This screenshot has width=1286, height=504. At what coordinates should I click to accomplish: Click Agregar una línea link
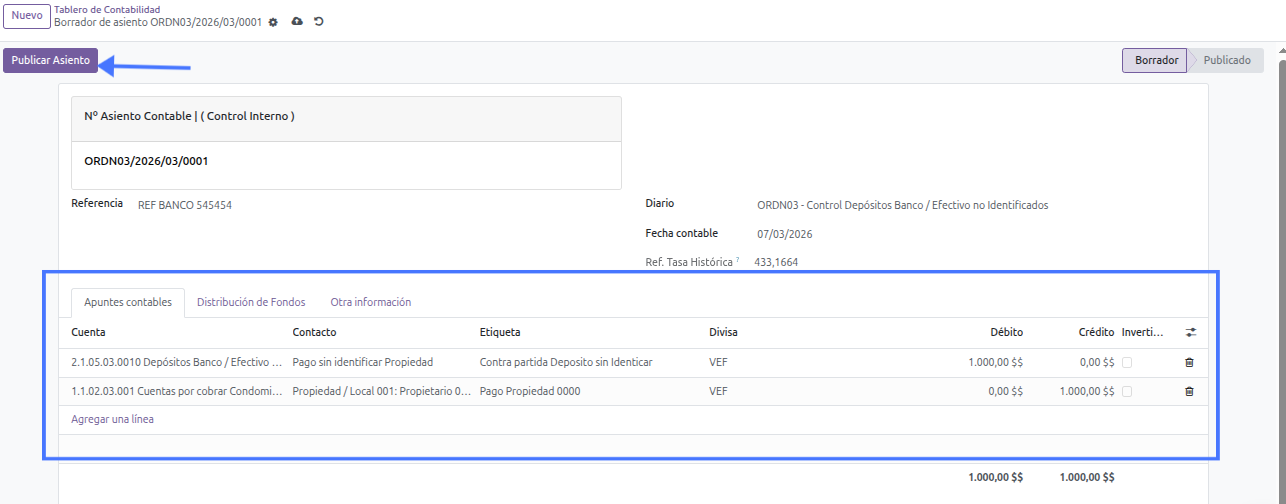112,420
